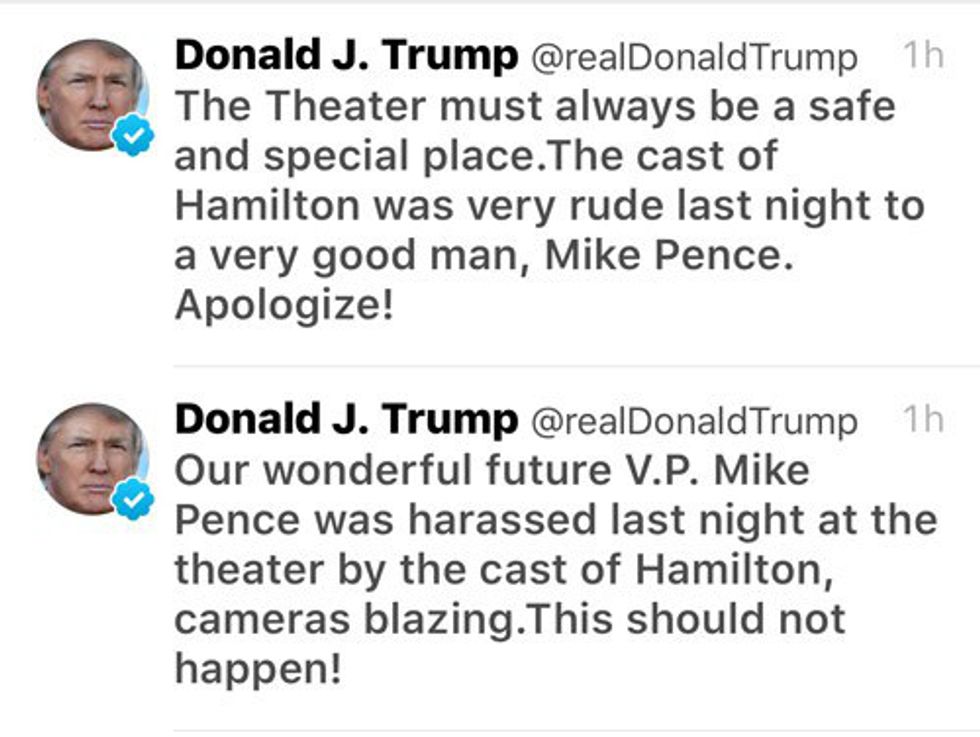Click the verified badge on the top tweet's avatar

click(132, 133)
